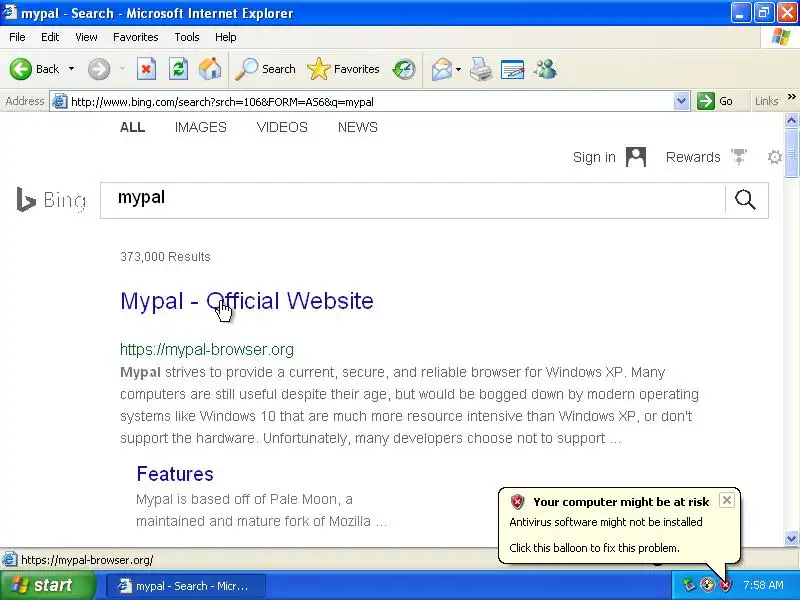The width and height of the screenshot is (800, 600).
Task: Open the Favorites menu
Action: point(136,37)
